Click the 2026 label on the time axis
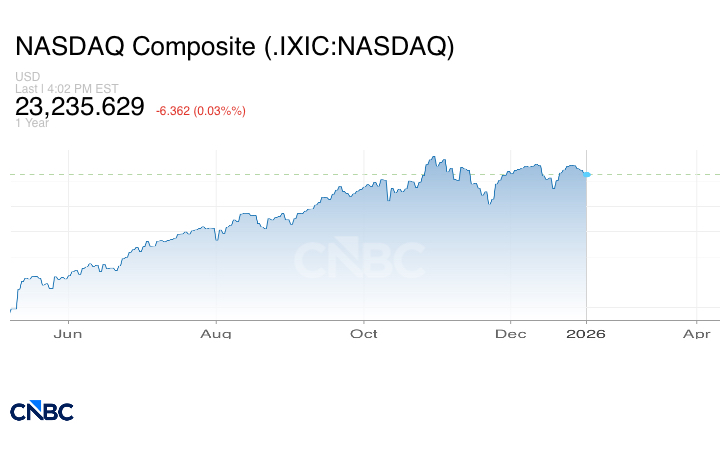Viewport: 720px width, 450px height. [586, 334]
